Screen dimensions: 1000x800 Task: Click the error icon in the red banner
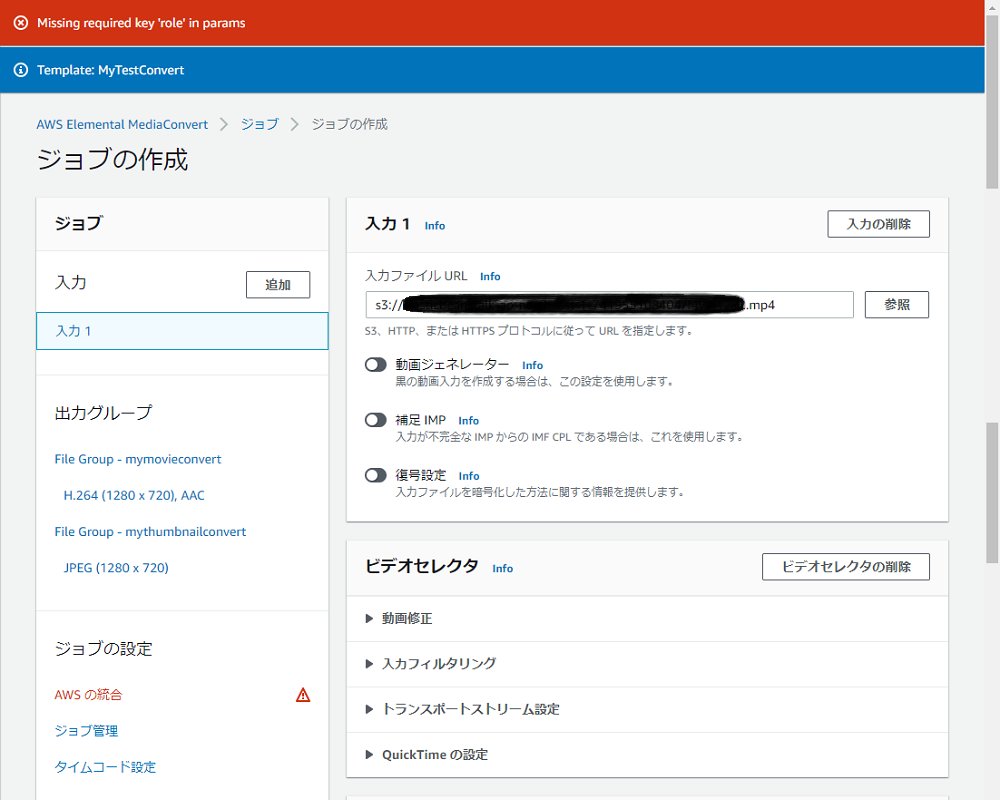click(21, 23)
